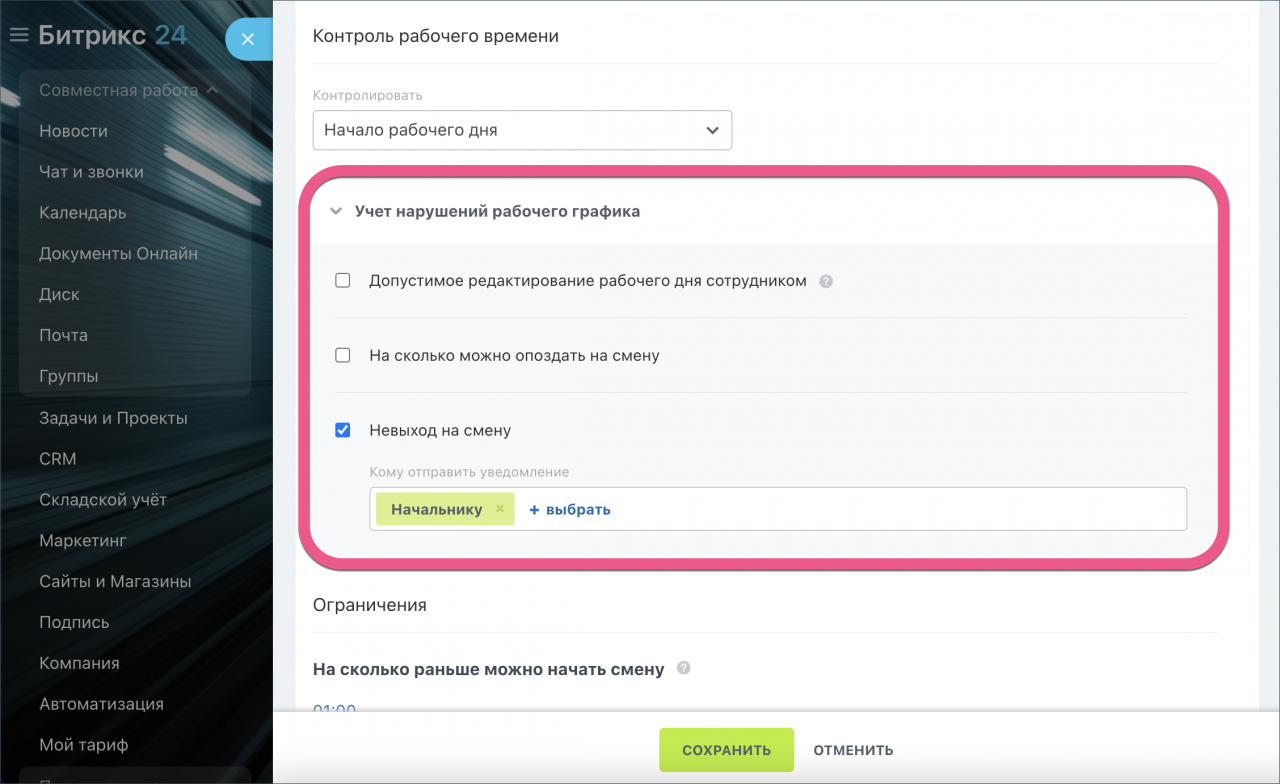
Task: Collapse the Совместная работа section
Action: tap(128, 90)
